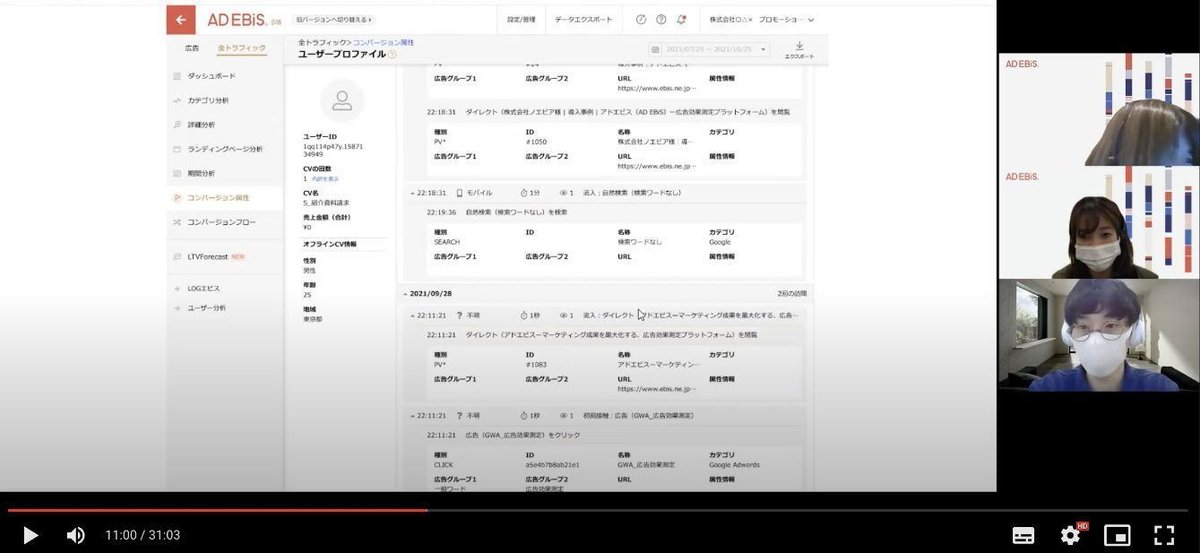
Task: Switch to the 広告 tab
Action: (x=192, y=48)
